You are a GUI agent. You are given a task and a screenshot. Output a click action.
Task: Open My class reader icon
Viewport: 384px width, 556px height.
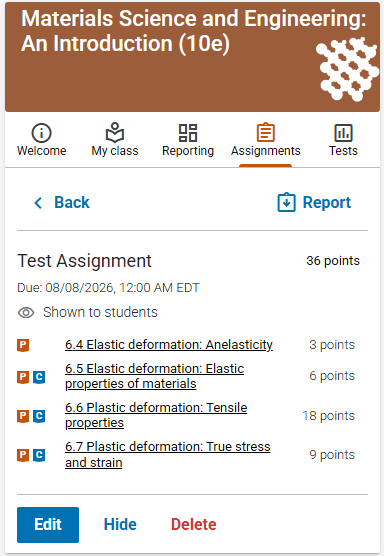[115, 133]
